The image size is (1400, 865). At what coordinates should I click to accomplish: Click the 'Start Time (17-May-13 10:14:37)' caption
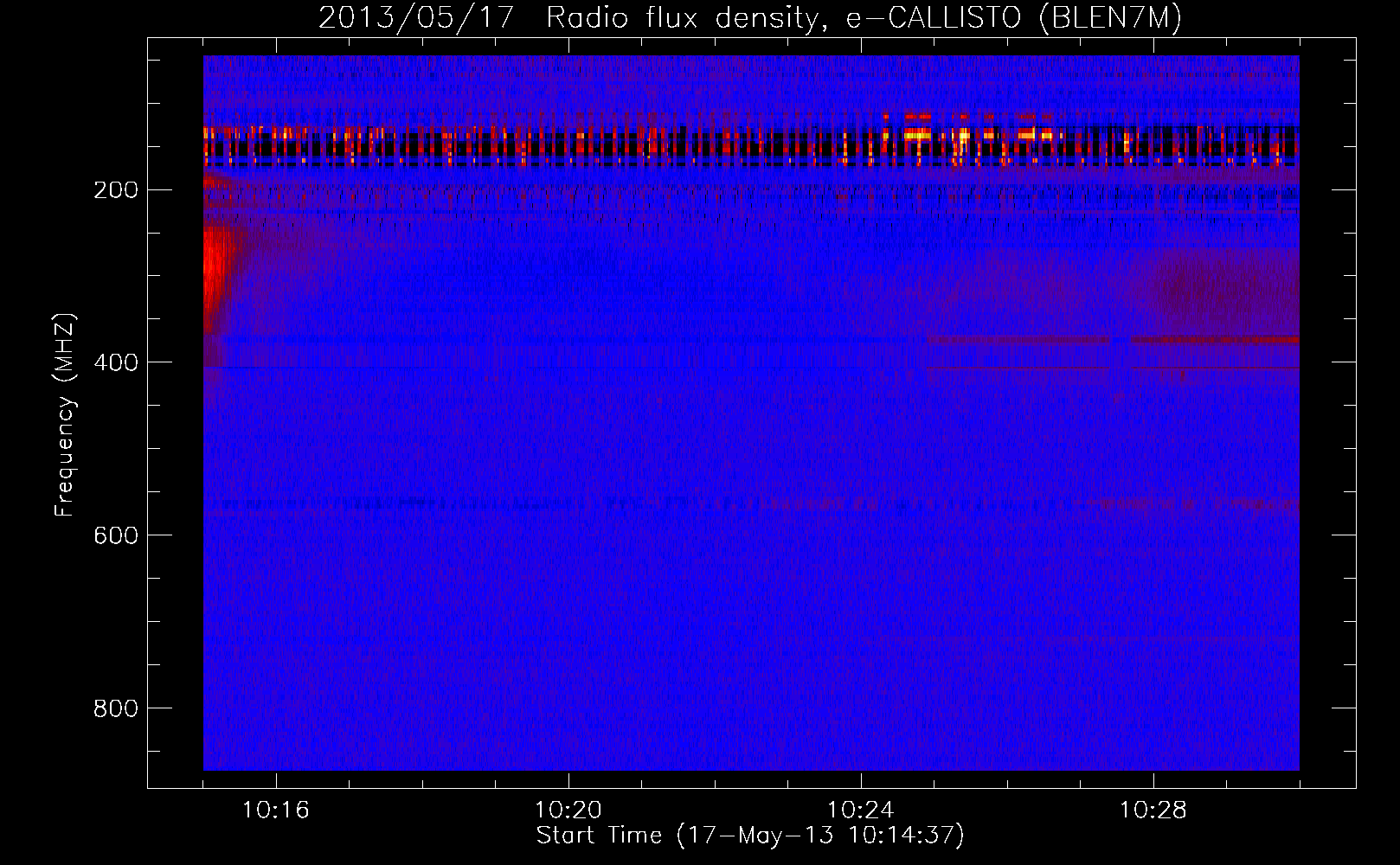[750, 836]
